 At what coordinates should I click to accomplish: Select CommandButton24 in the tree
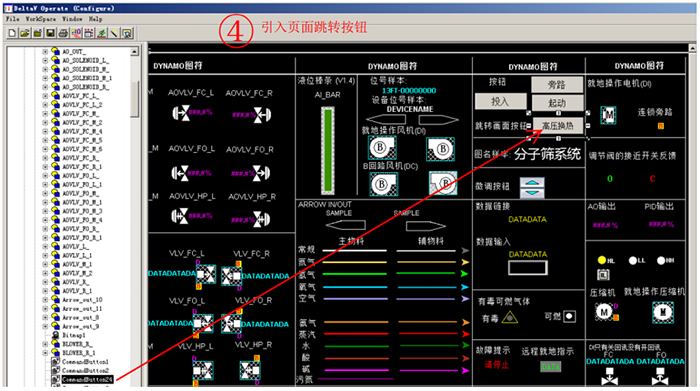pos(87,379)
